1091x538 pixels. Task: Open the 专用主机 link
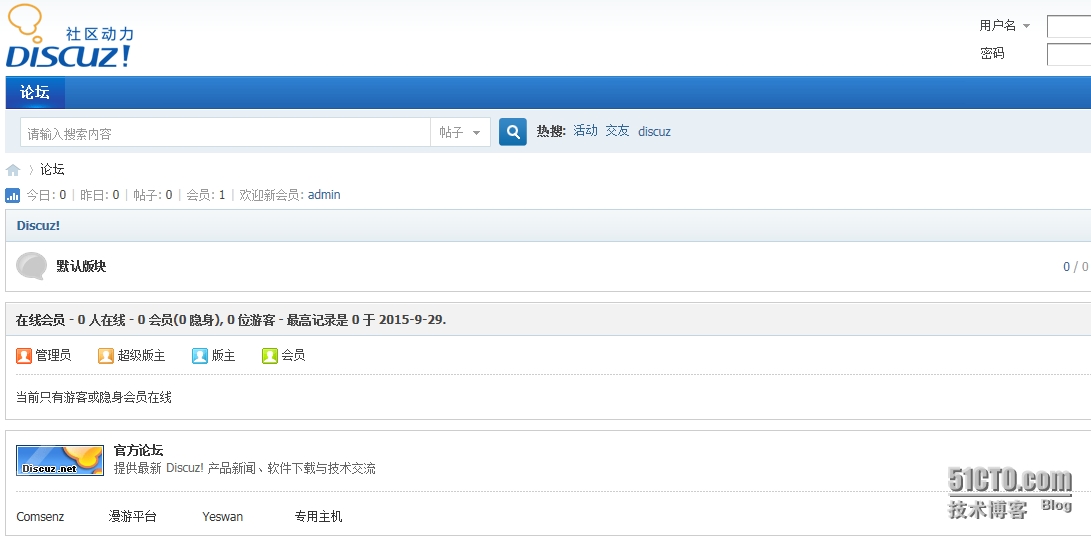(x=319, y=516)
